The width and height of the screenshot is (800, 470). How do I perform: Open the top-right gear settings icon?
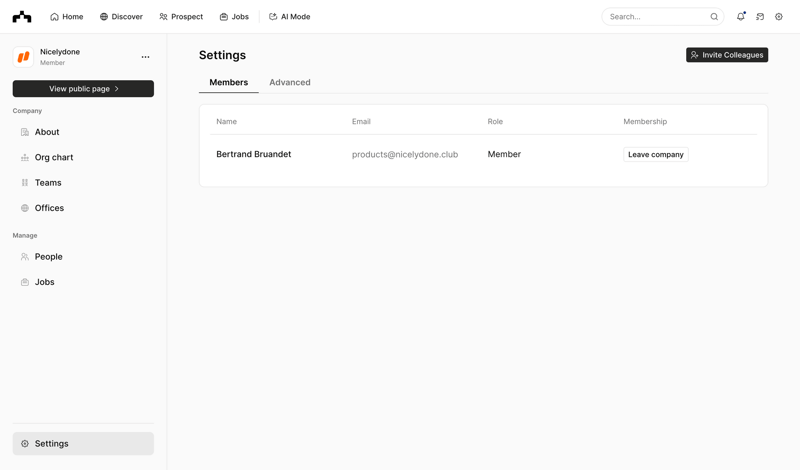click(x=779, y=17)
